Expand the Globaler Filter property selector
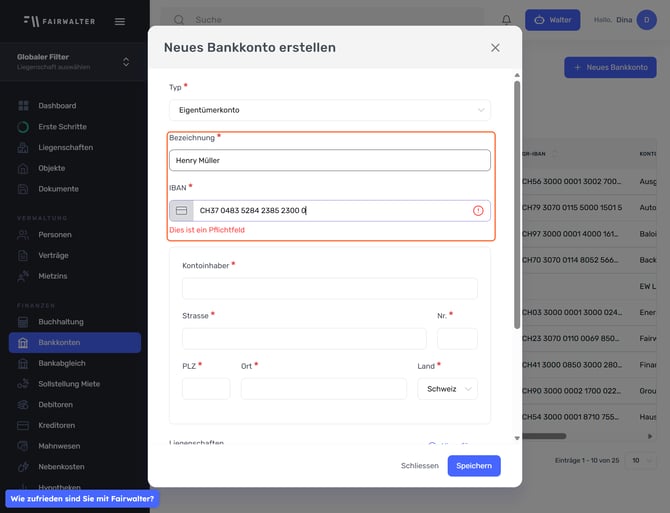This screenshot has height=513, width=670. coord(126,62)
